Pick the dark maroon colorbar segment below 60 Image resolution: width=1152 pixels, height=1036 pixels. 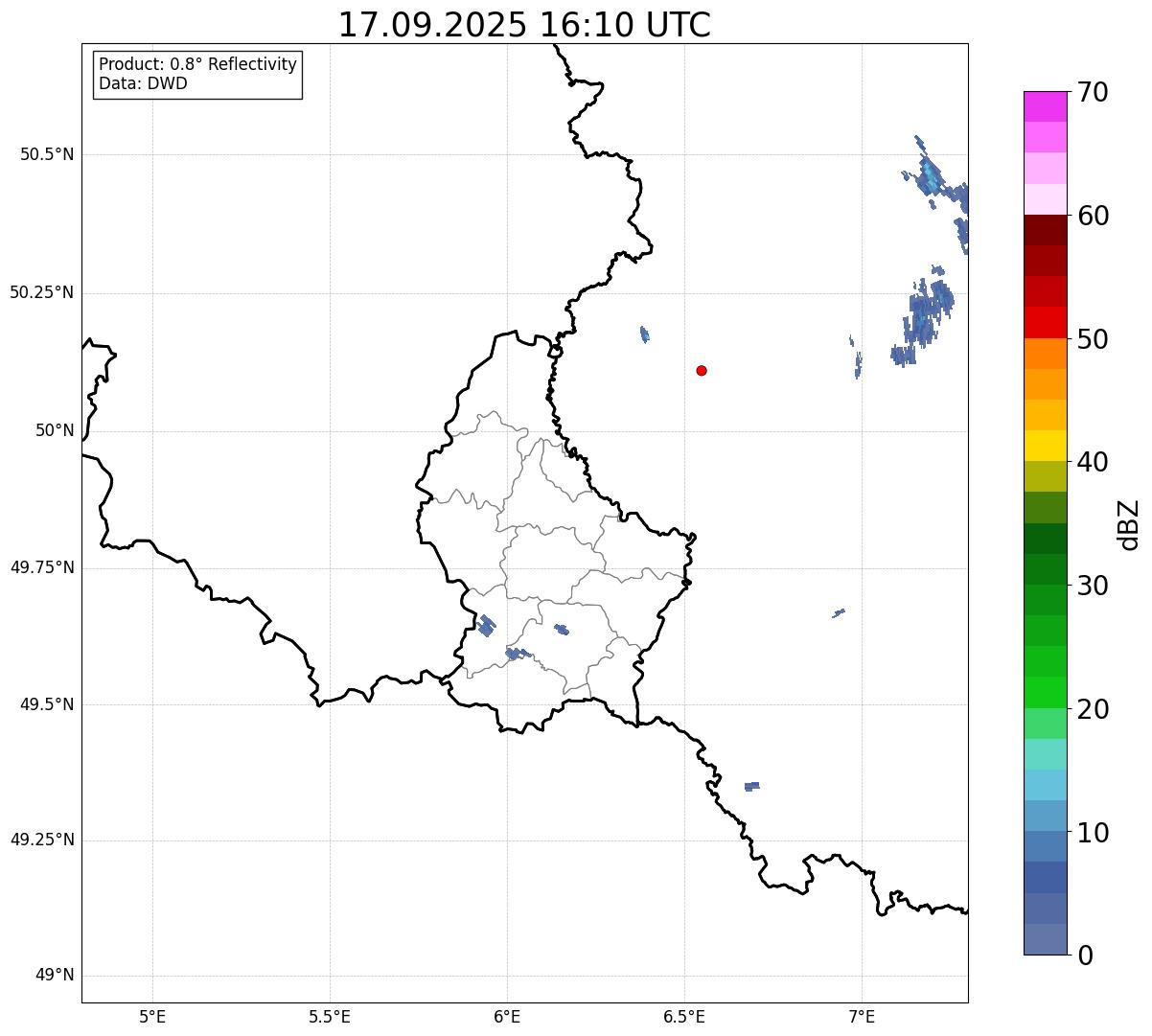(x=1045, y=230)
